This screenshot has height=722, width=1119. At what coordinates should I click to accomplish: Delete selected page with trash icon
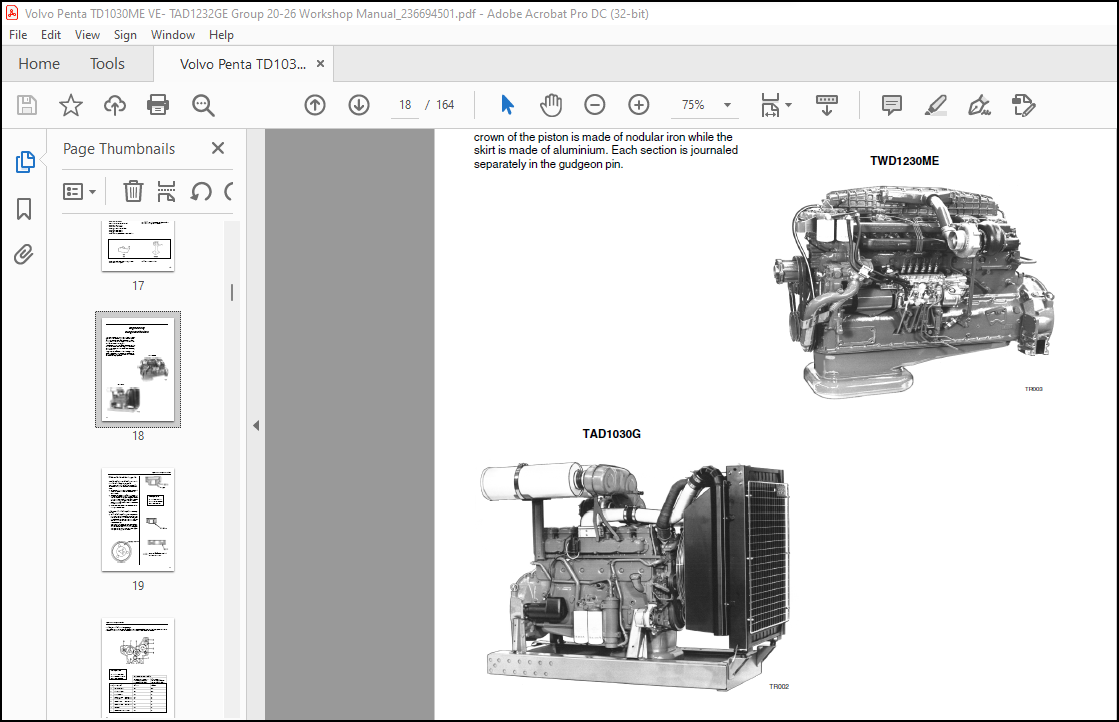[x=133, y=191]
